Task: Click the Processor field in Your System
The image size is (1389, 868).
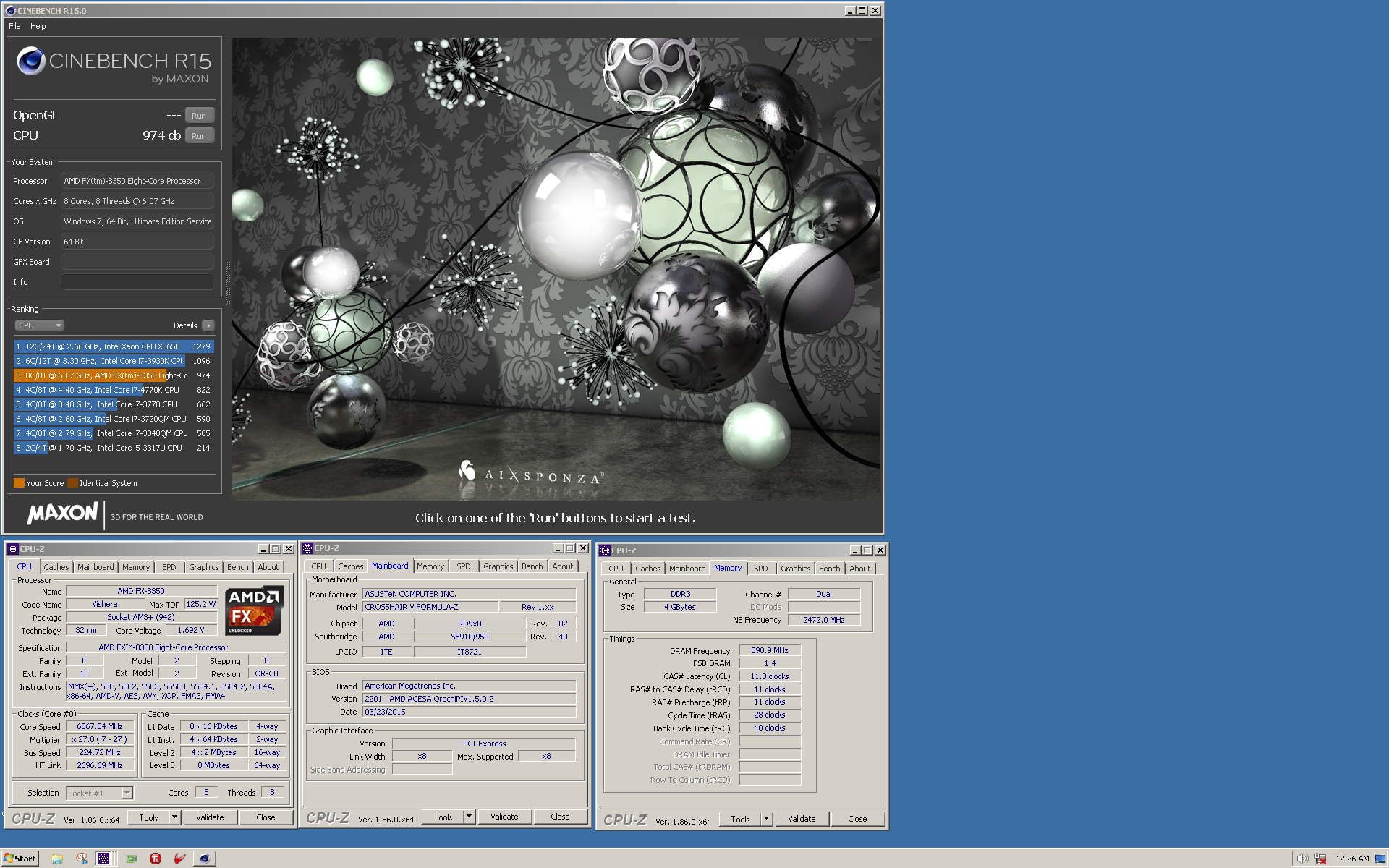Action: coord(137,181)
